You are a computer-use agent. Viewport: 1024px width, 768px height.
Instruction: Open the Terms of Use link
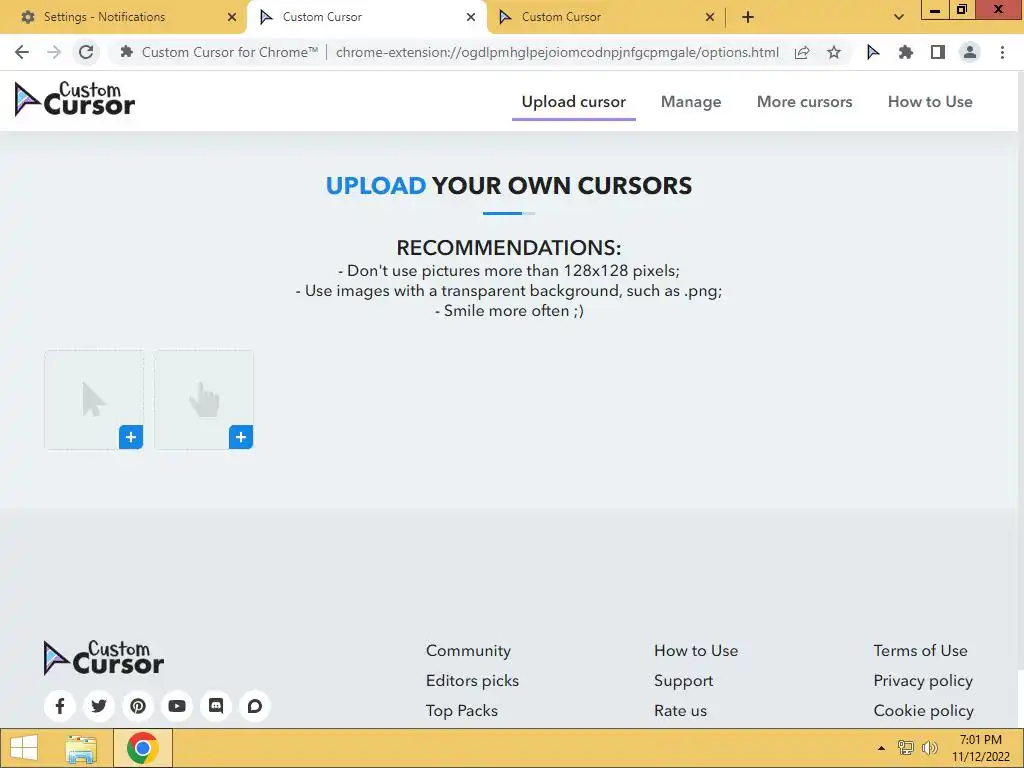920,650
